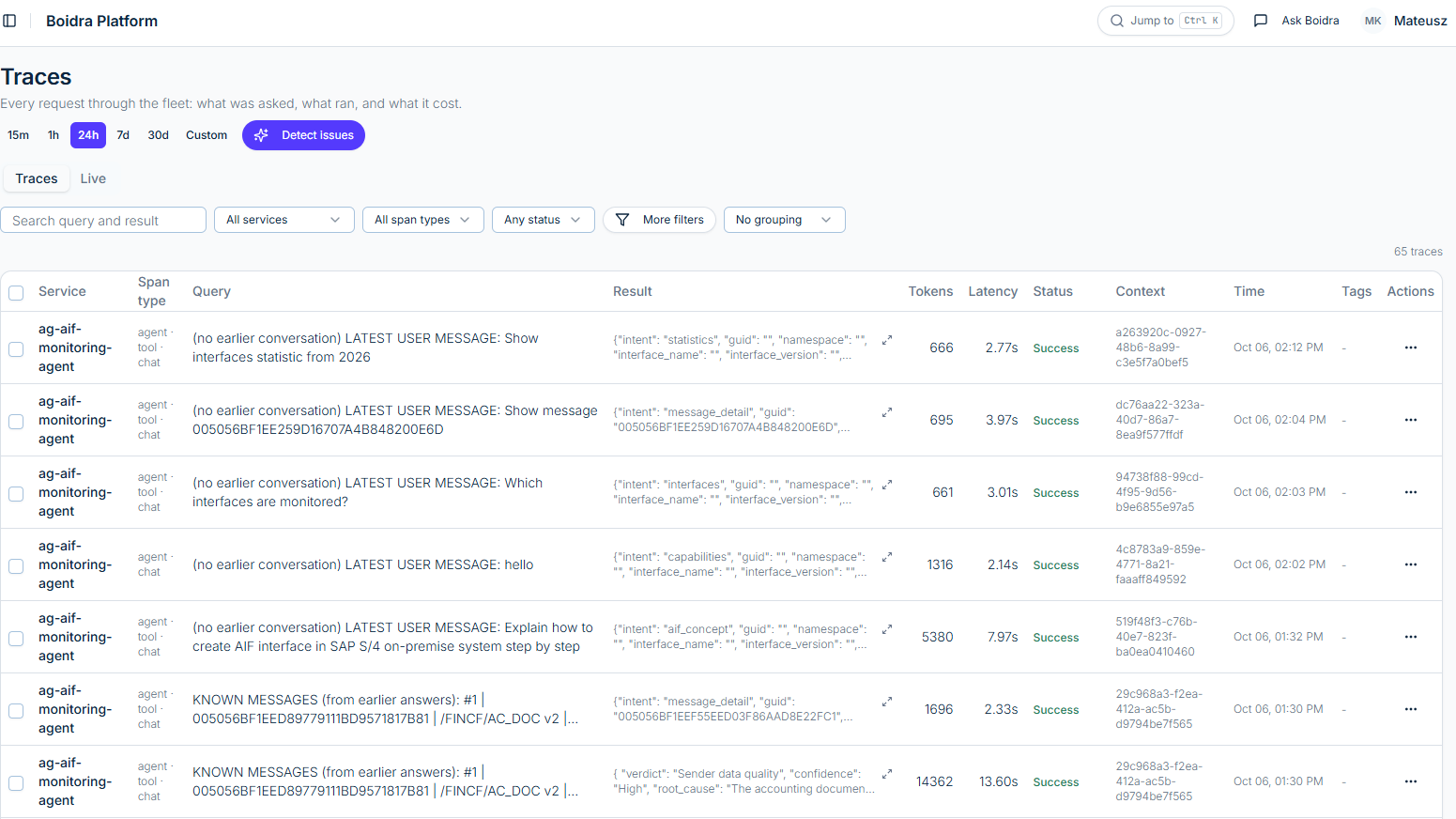Open actions menu for the 2.33s latency trace

[x=1410, y=709]
